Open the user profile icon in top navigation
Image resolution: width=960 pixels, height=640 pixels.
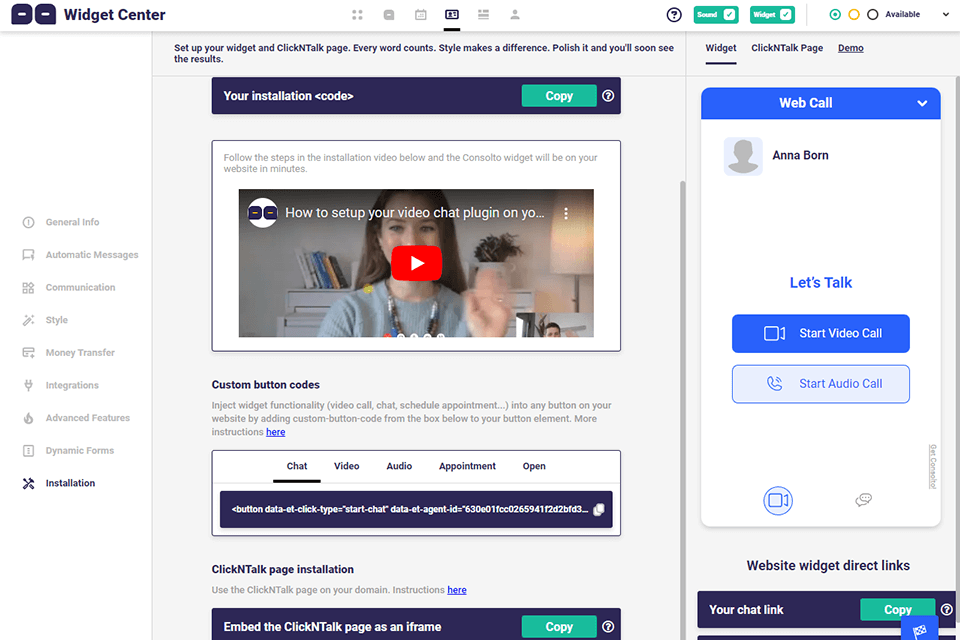pyautogui.click(x=515, y=15)
